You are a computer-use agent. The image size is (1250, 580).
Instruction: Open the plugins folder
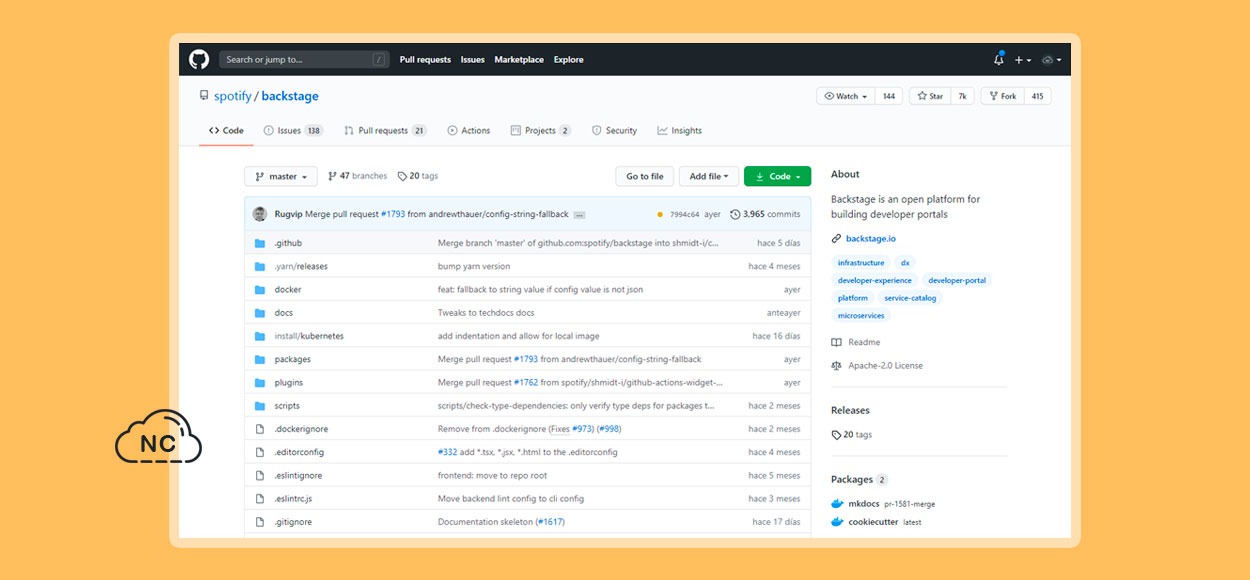tap(289, 382)
